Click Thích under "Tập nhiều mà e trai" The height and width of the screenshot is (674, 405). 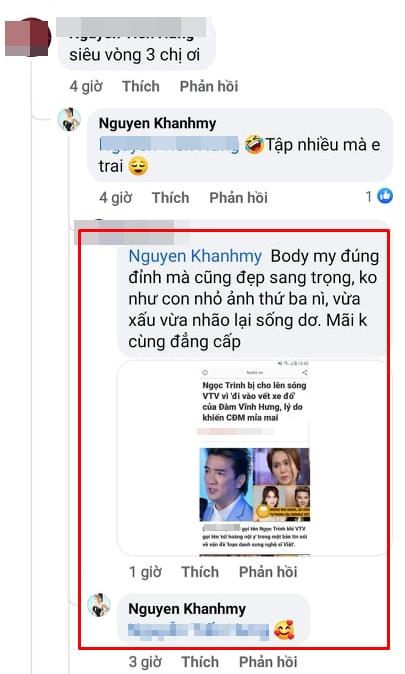[x=170, y=197]
